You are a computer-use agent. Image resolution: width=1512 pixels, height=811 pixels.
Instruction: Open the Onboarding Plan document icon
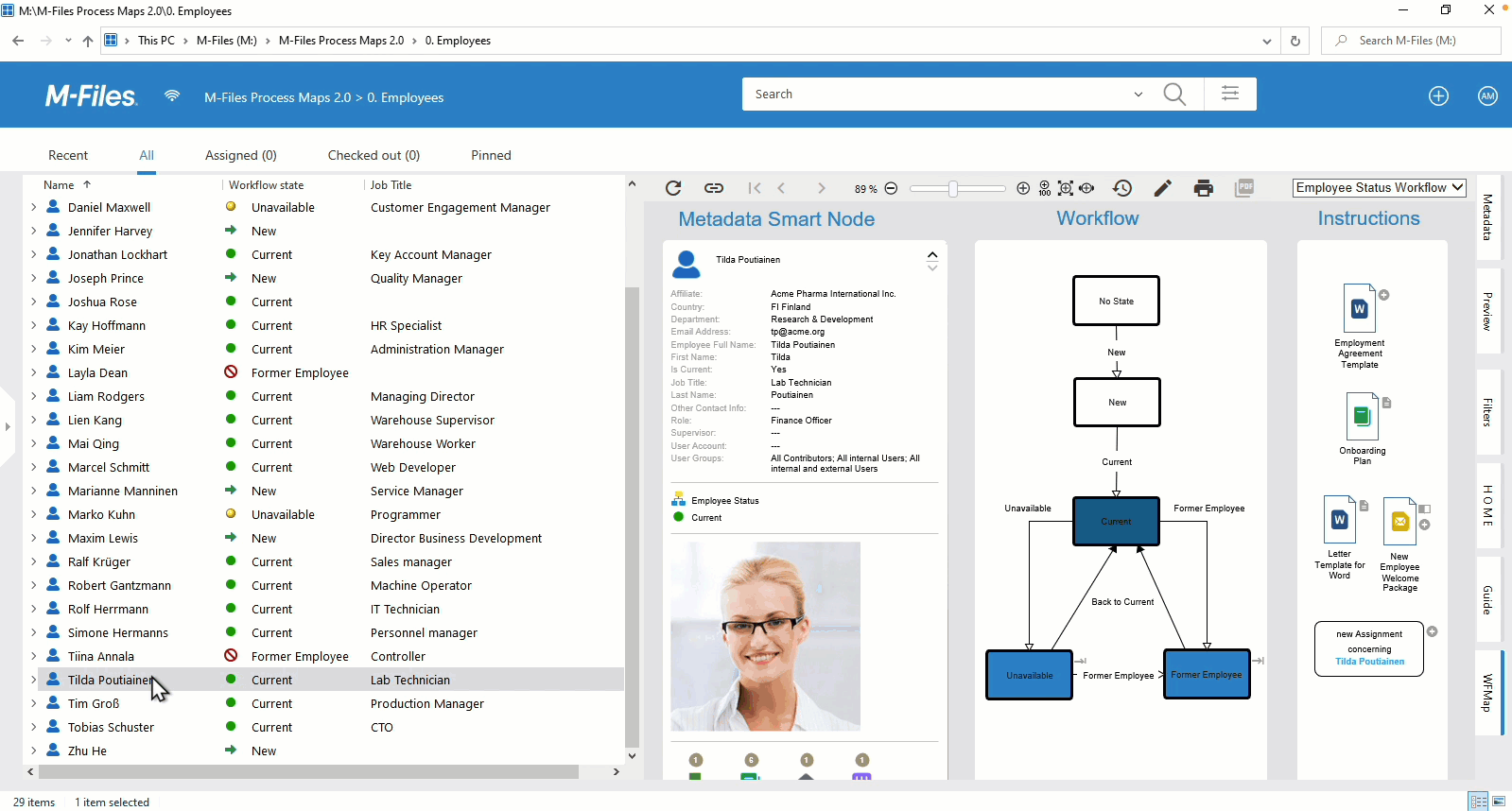(x=1361, y=416)
